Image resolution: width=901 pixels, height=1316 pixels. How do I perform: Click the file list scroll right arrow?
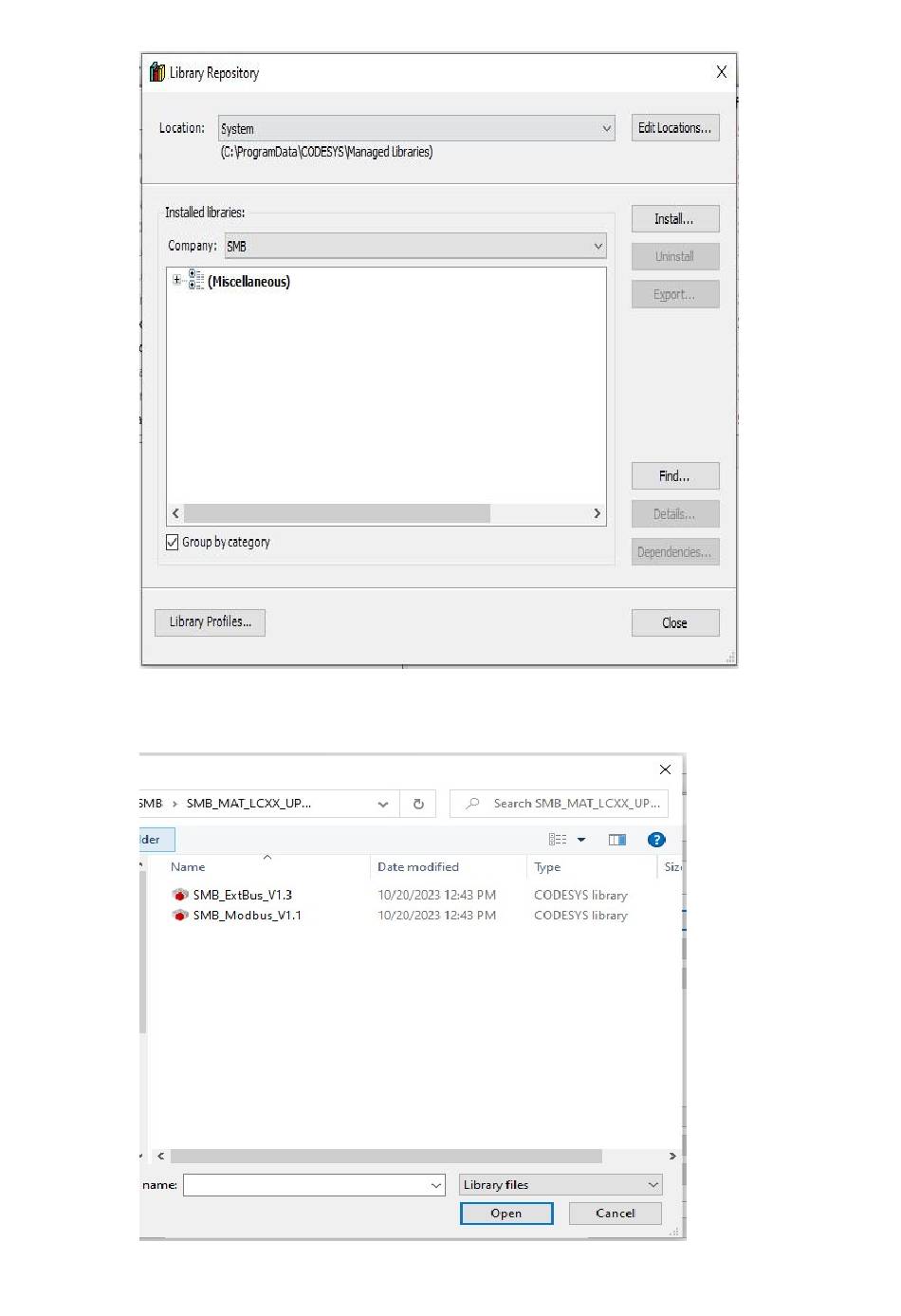(x=672, y=1157)
